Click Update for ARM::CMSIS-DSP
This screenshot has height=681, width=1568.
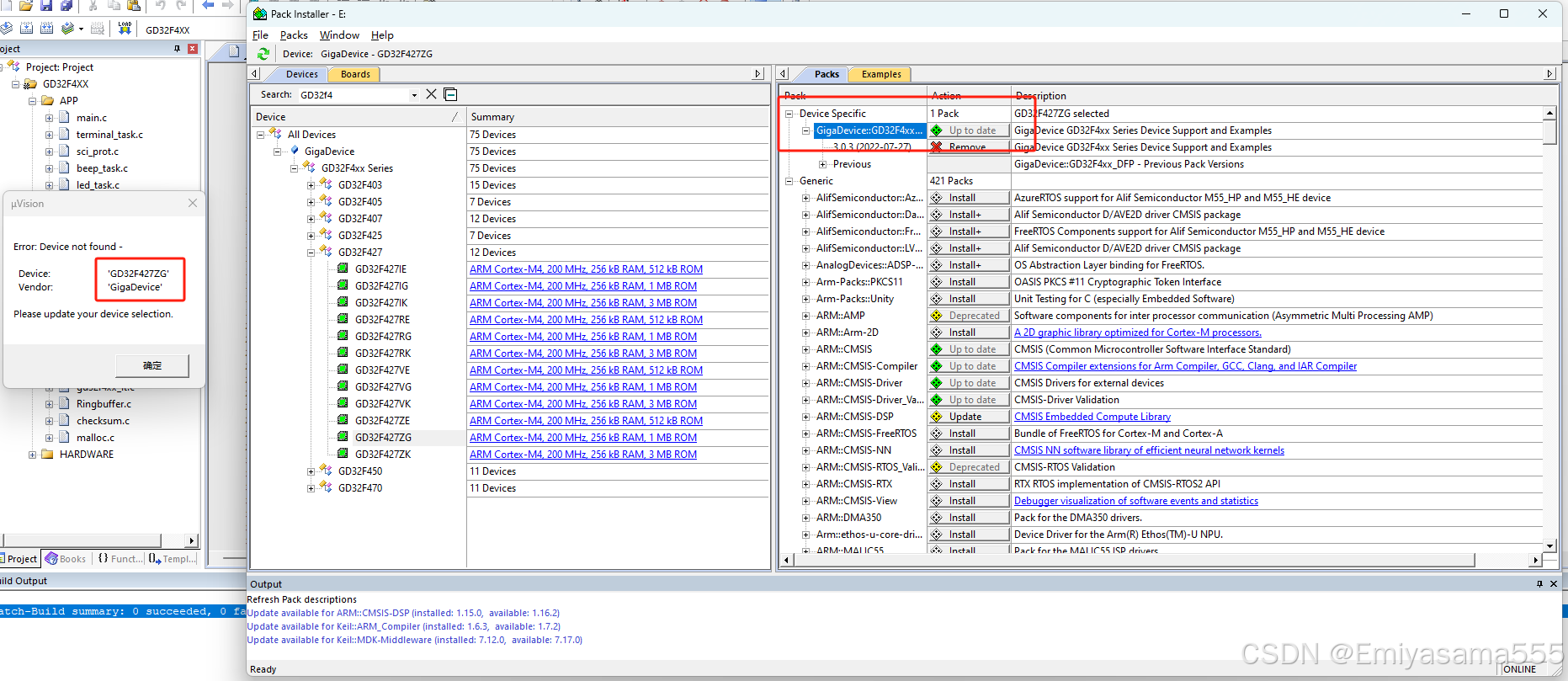tap(968, 416)
